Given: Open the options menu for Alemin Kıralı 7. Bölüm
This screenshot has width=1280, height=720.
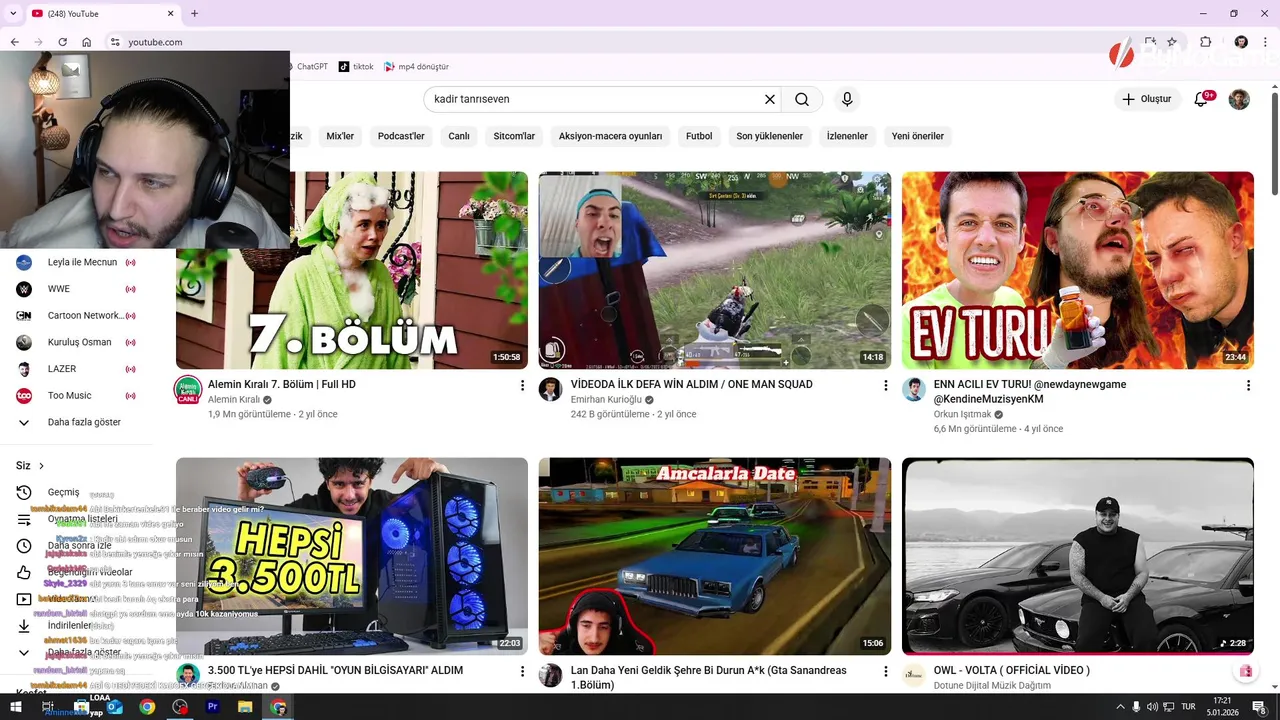Looking at the screenshot, I should (x=522, y=385).
